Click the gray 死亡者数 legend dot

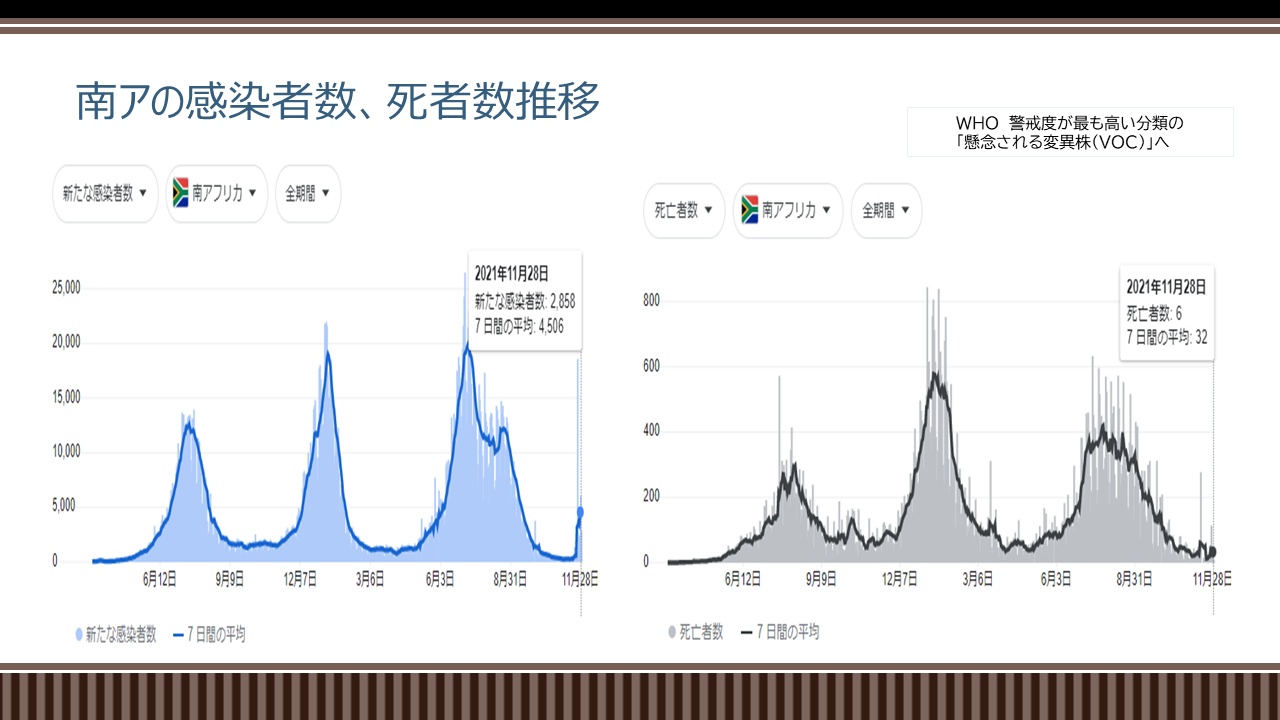pyautogui.click(x=672, y=632)
